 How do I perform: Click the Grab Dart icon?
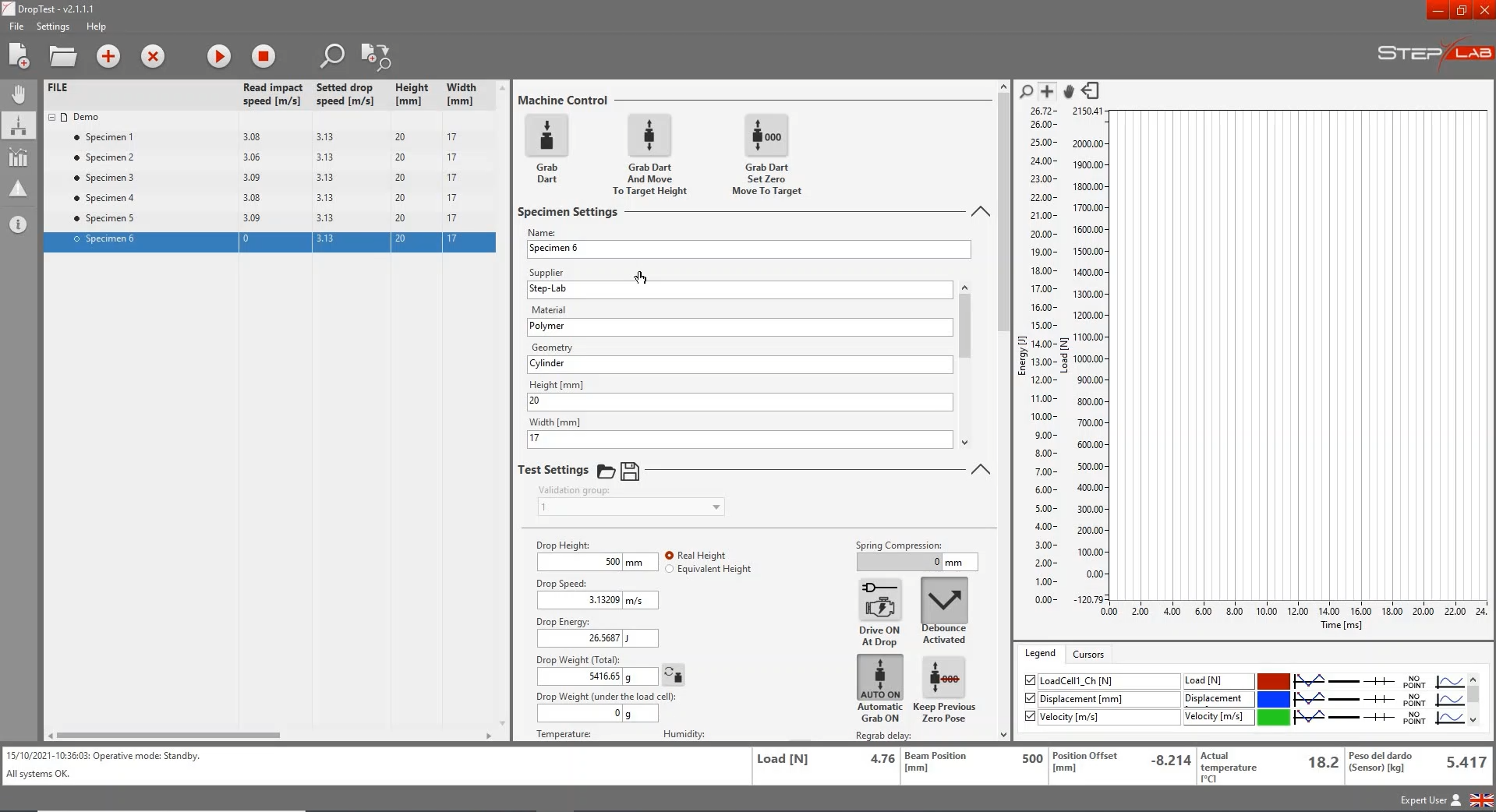click(x=546, y=136)
